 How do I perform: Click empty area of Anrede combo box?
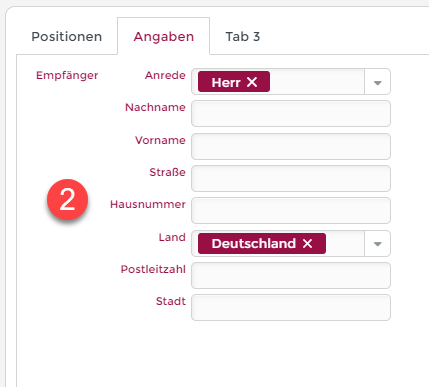[x=317, y=82]
